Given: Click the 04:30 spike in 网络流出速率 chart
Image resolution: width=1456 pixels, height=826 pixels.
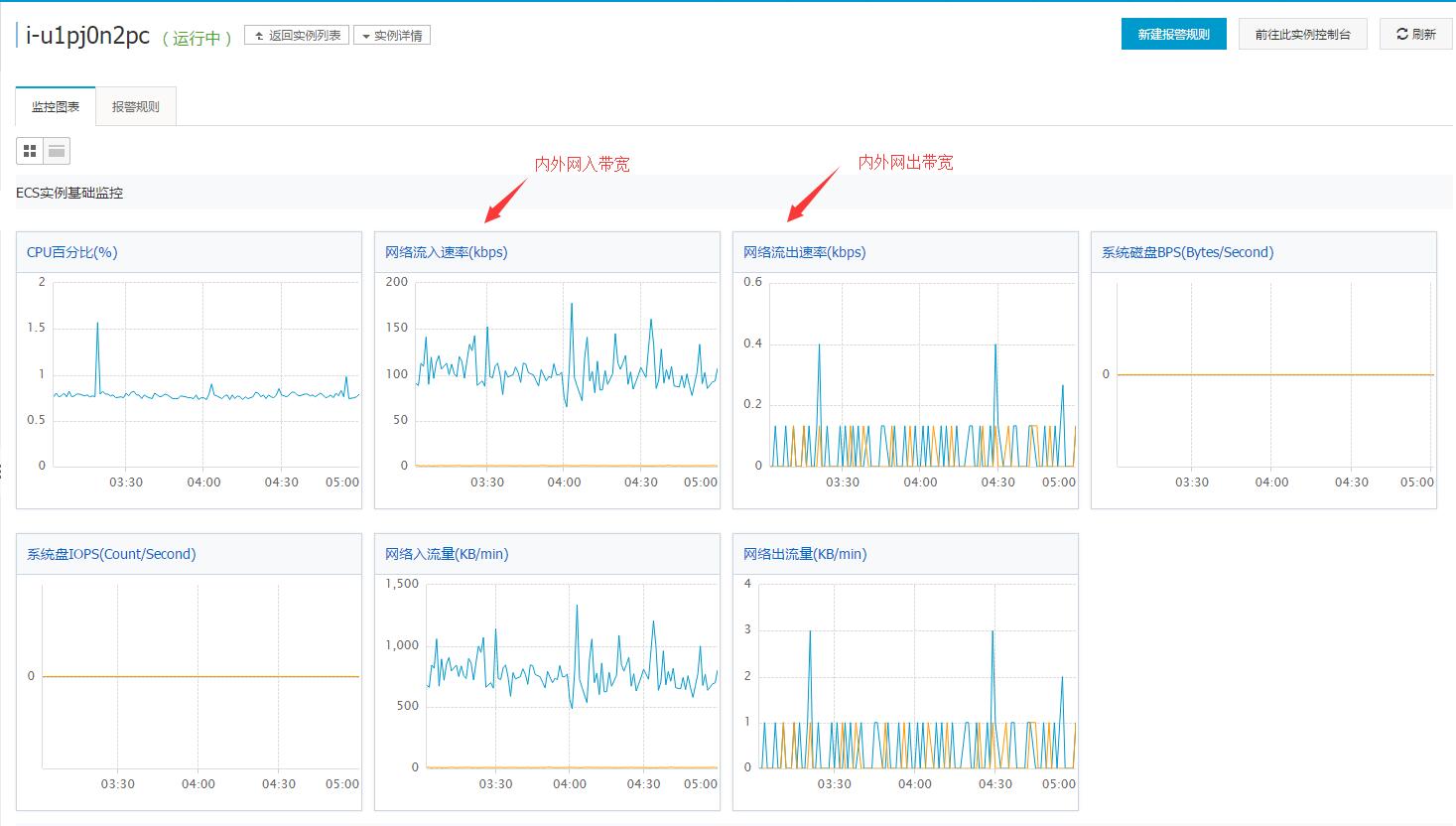Looking at the screenshot, I should [995, 345].
